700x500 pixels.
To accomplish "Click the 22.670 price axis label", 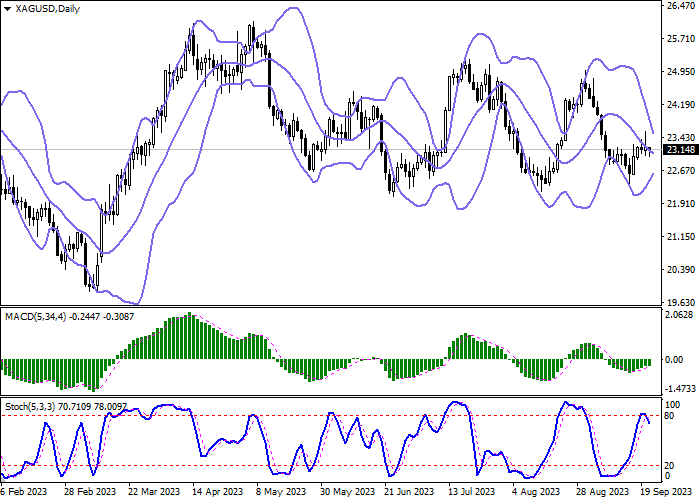I will [x=680, y=171].
